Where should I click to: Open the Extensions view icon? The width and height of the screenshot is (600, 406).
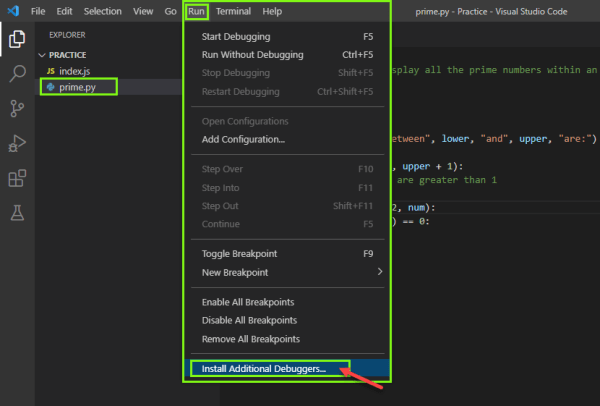click(x=17, y=178)
